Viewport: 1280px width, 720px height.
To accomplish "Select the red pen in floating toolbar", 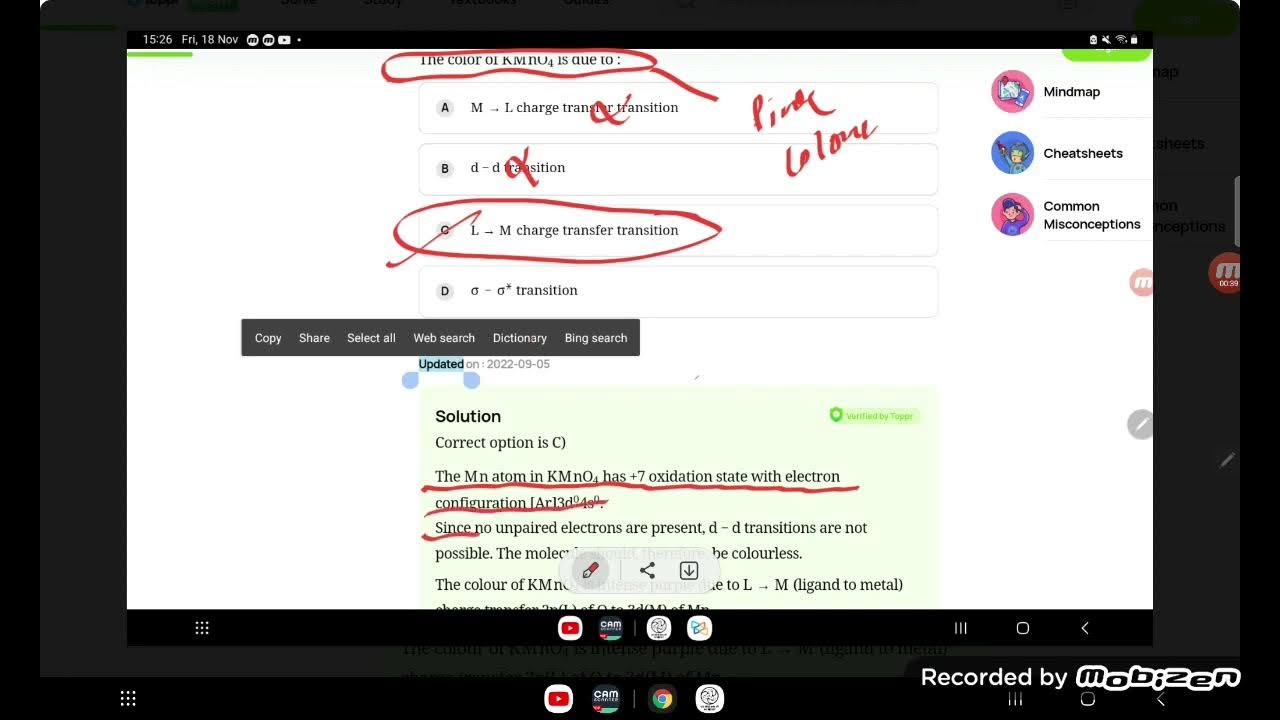I will pyautogui.click(x=590, y=571).
